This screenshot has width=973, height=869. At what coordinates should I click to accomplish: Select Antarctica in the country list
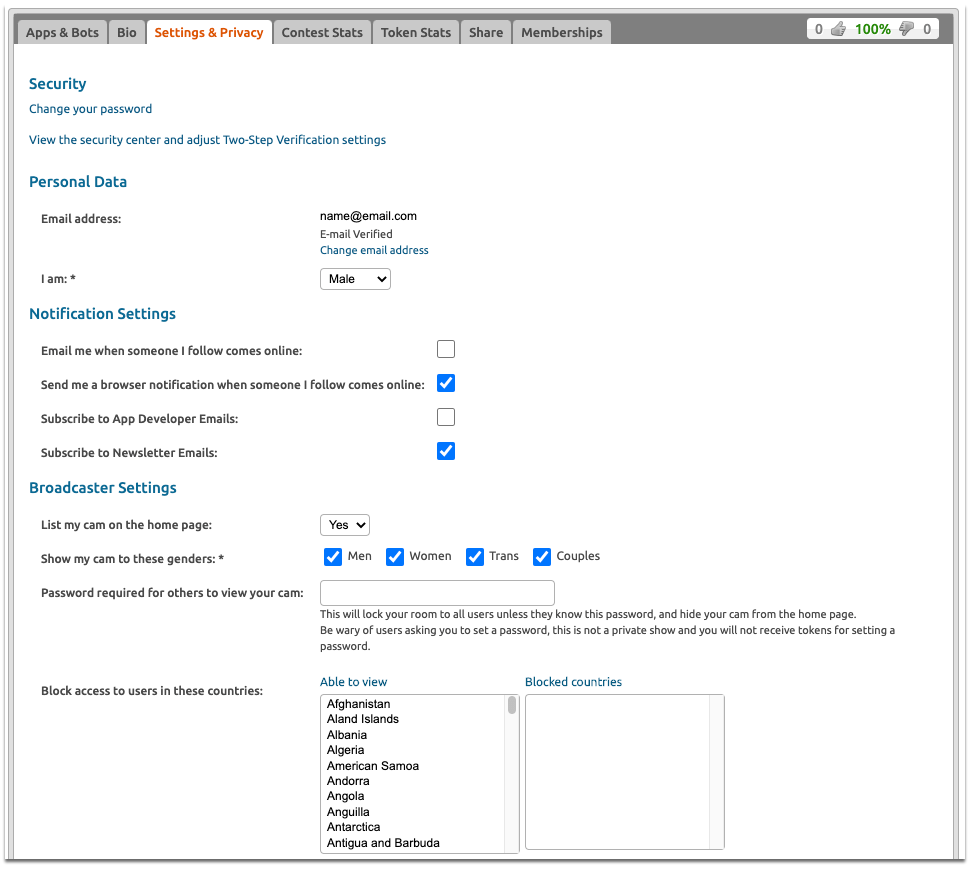pyautogui.click(x=354, y=827)
